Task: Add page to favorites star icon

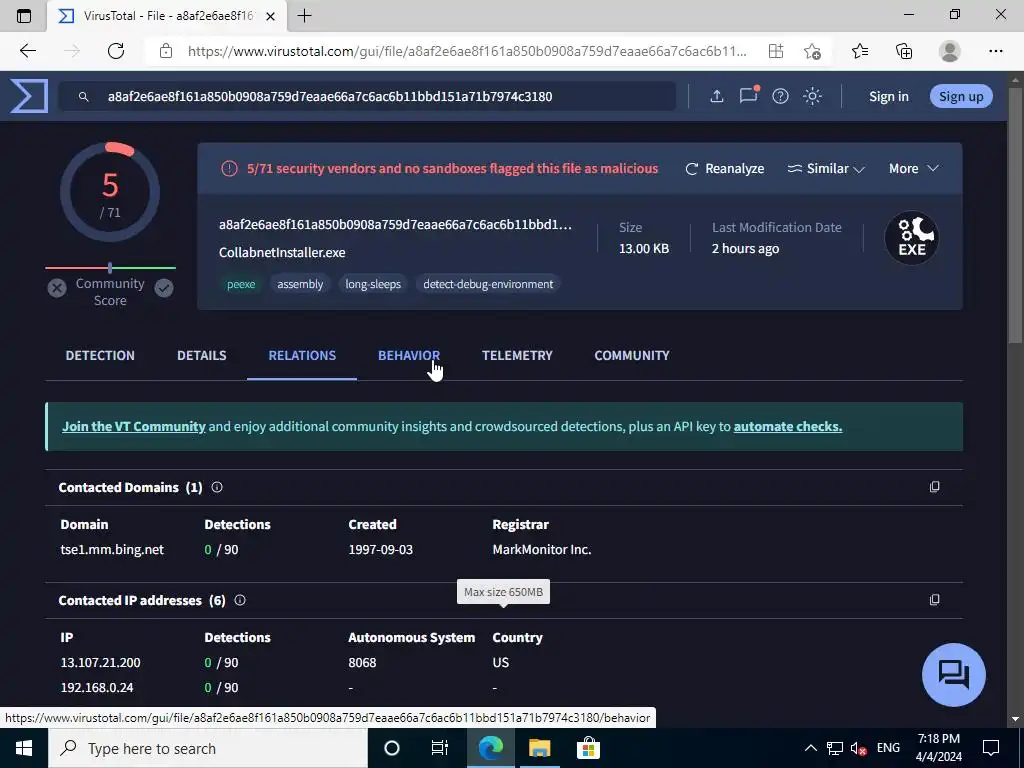Action: point(812,51)
